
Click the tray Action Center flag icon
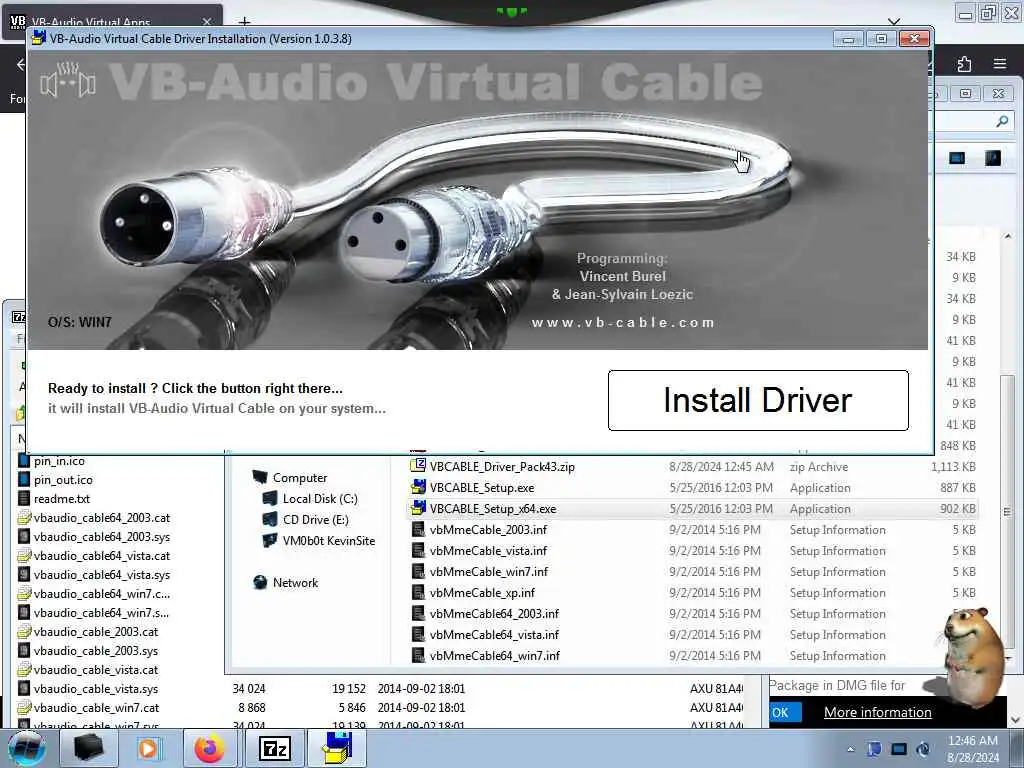click(874, 748)
